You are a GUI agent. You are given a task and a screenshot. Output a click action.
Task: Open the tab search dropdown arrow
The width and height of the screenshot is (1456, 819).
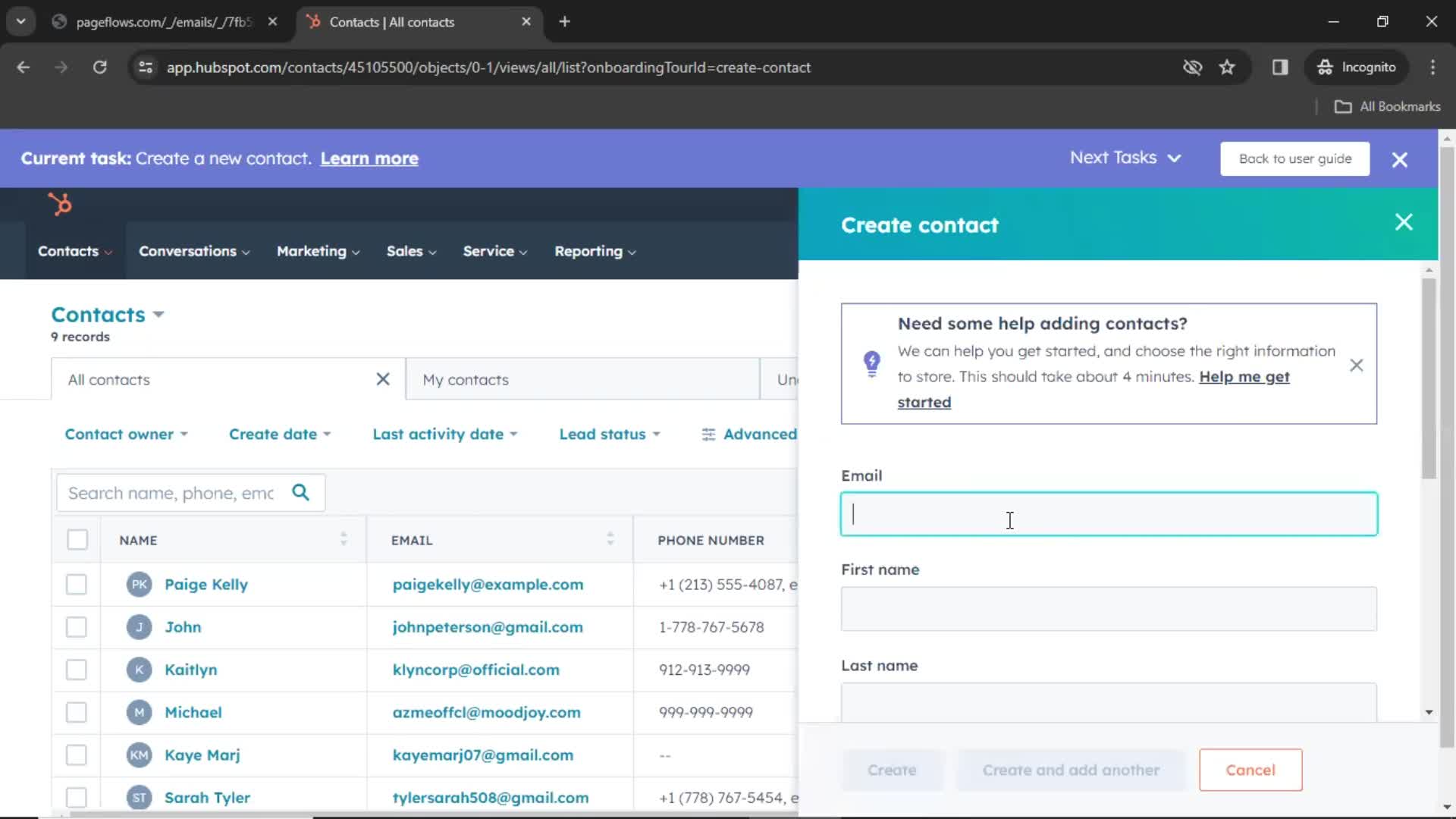coord(21,22)
